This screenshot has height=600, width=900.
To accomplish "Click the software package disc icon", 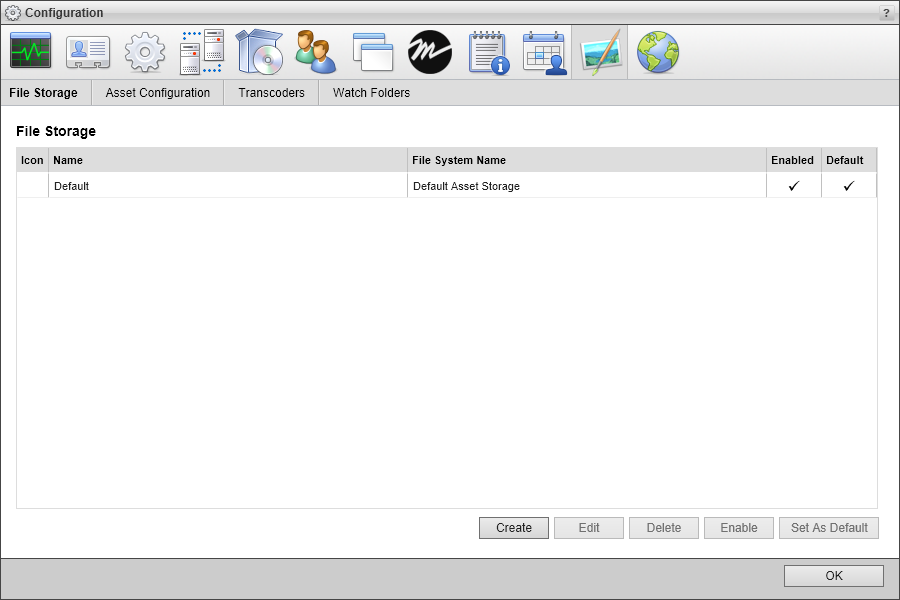I will click(258, 50).
